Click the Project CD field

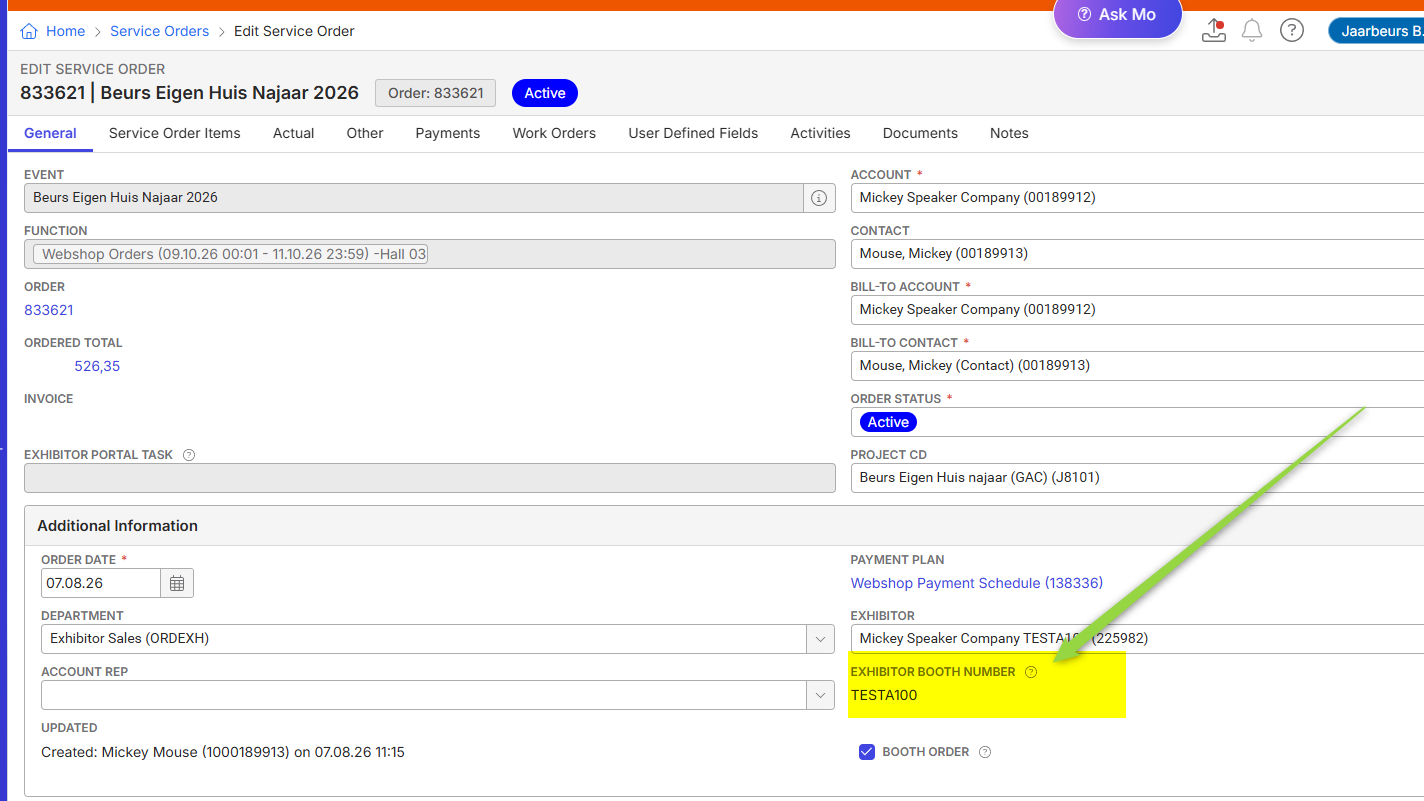coord(1137,478)
